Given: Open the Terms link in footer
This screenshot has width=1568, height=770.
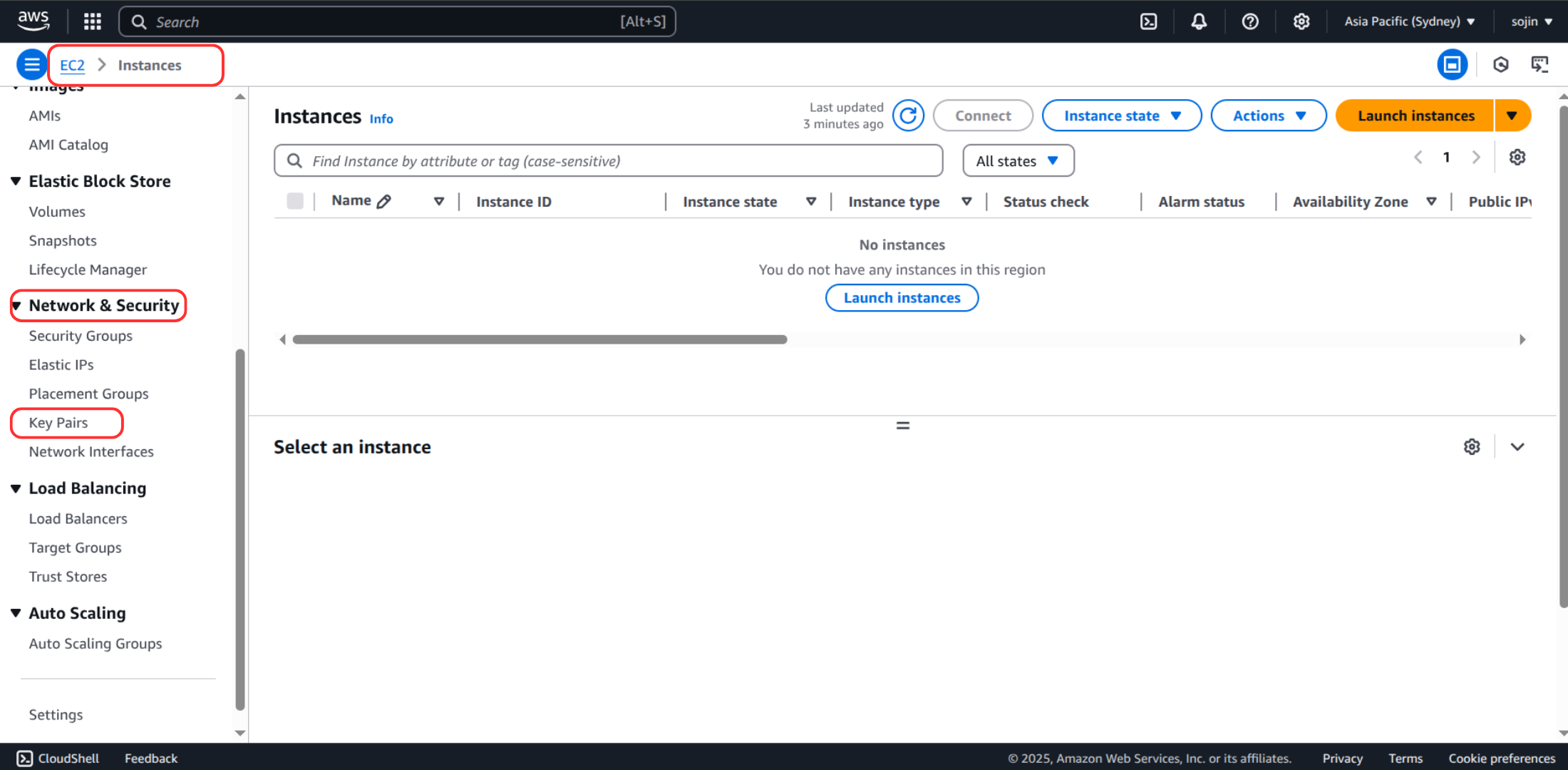Looking at the screenshot, I should pyautogui.click(x=1405, y=758).
